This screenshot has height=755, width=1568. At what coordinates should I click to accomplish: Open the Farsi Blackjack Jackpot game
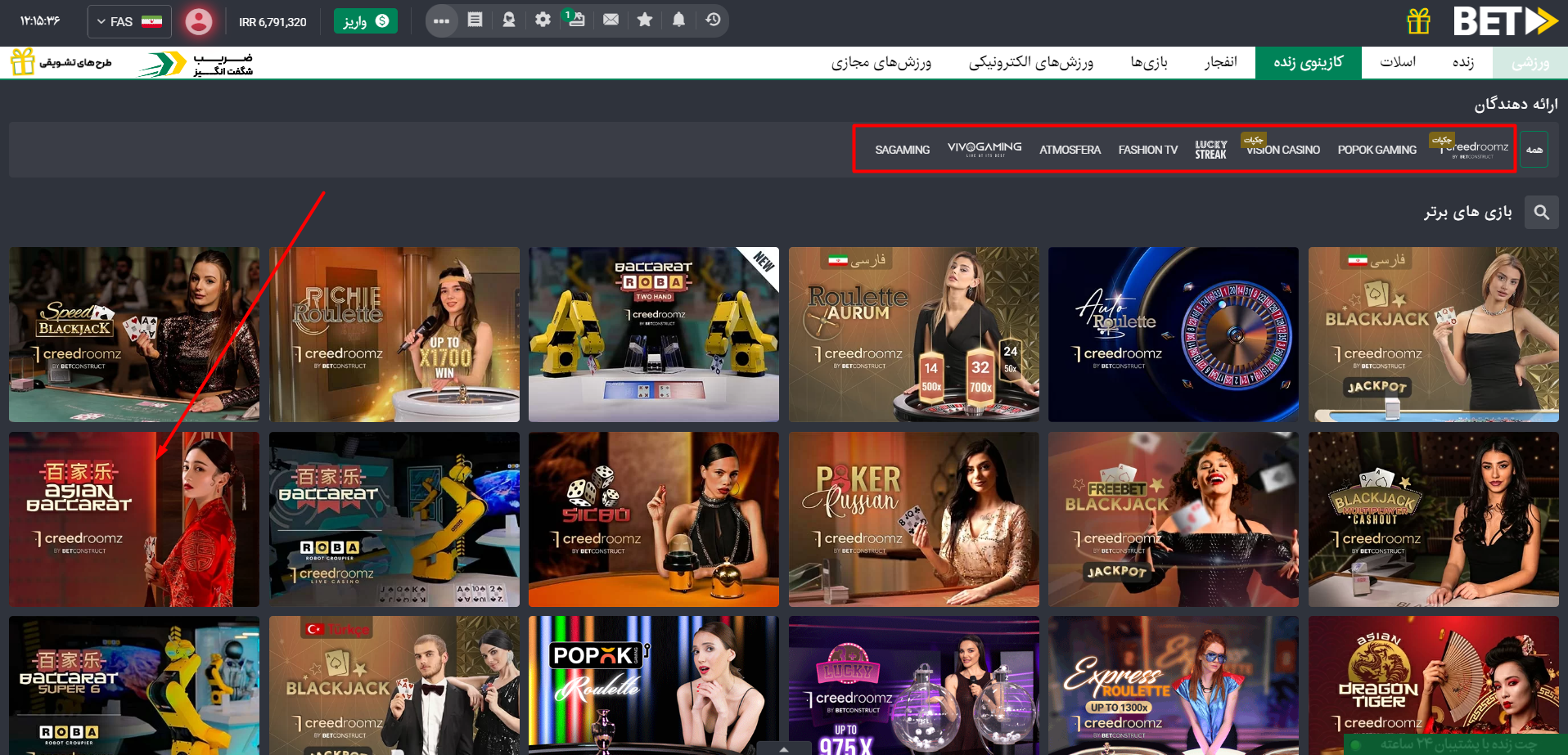tap(1434, 335)
